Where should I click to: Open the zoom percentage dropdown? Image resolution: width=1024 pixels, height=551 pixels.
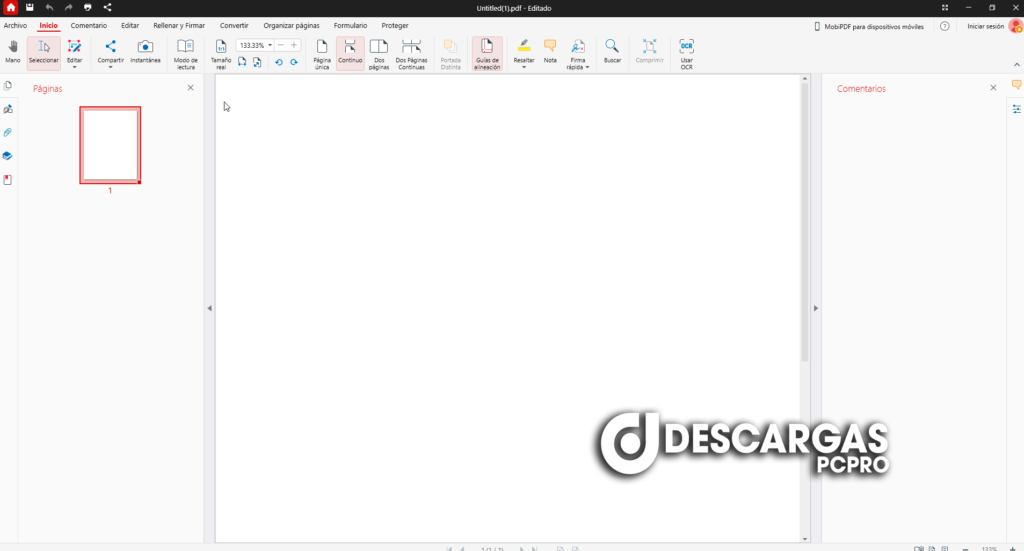270,45
